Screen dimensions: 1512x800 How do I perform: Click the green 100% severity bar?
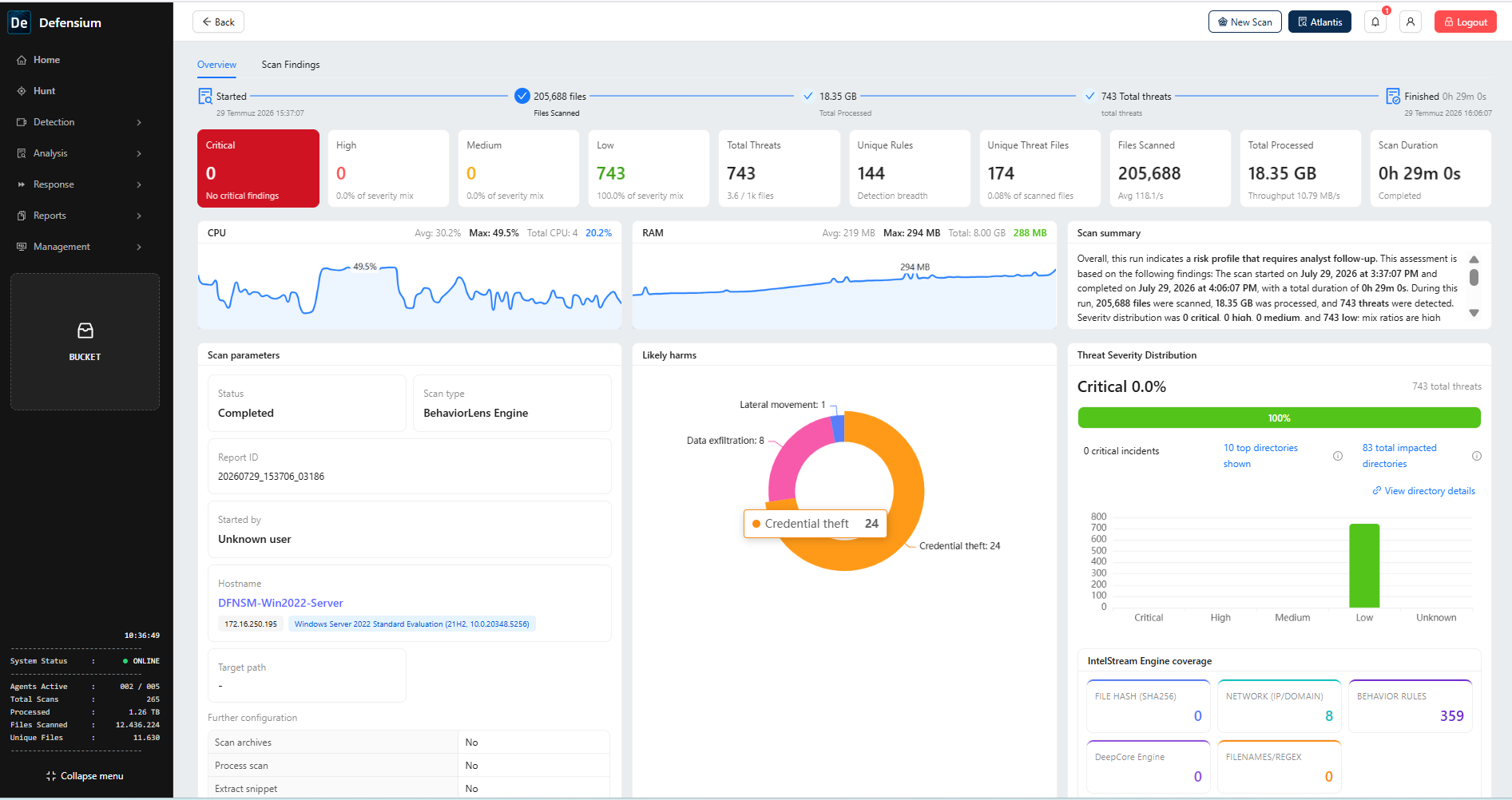[x=1279, y=418]
